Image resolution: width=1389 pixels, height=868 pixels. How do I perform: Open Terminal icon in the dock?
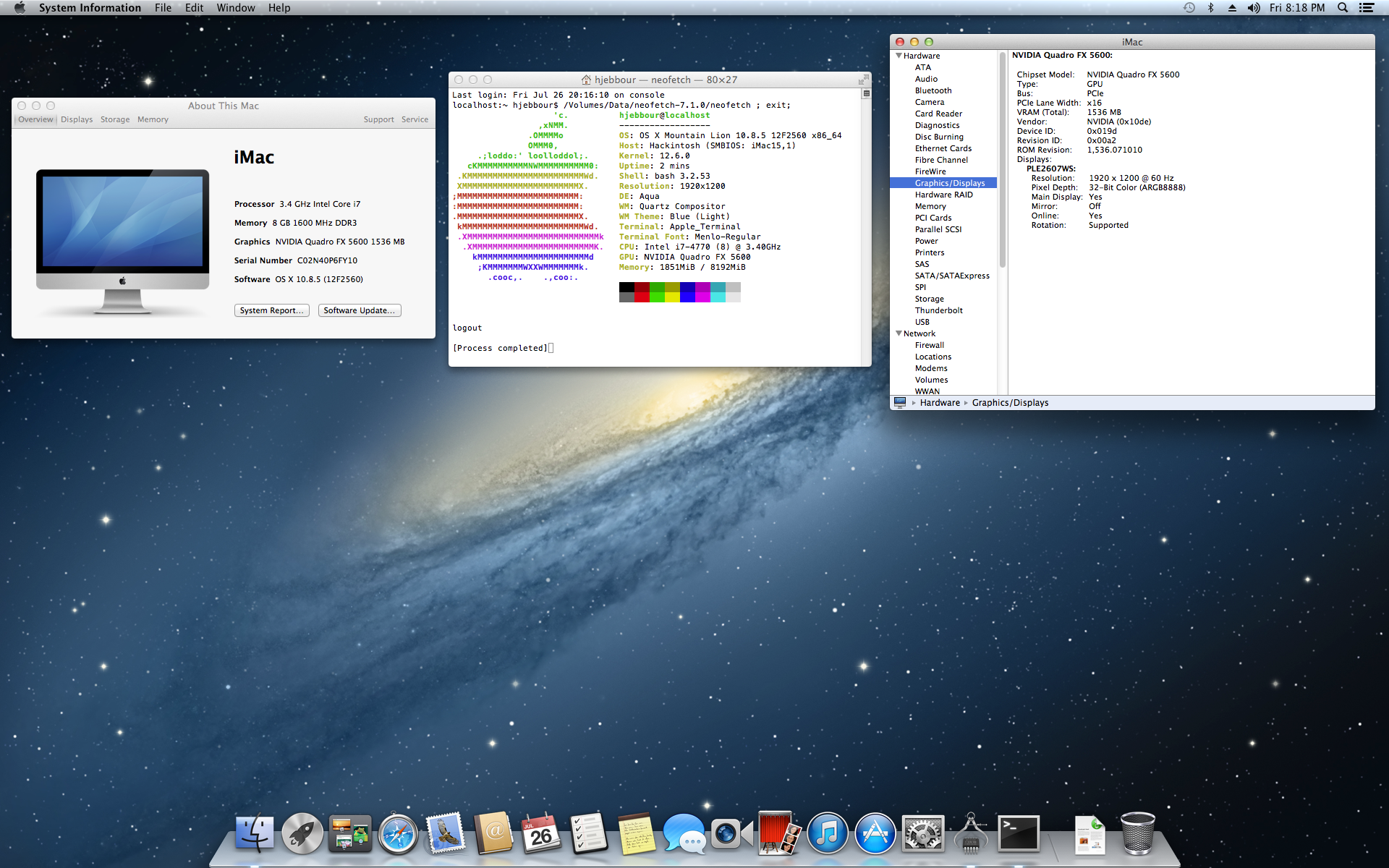(x=1019, y=834)
